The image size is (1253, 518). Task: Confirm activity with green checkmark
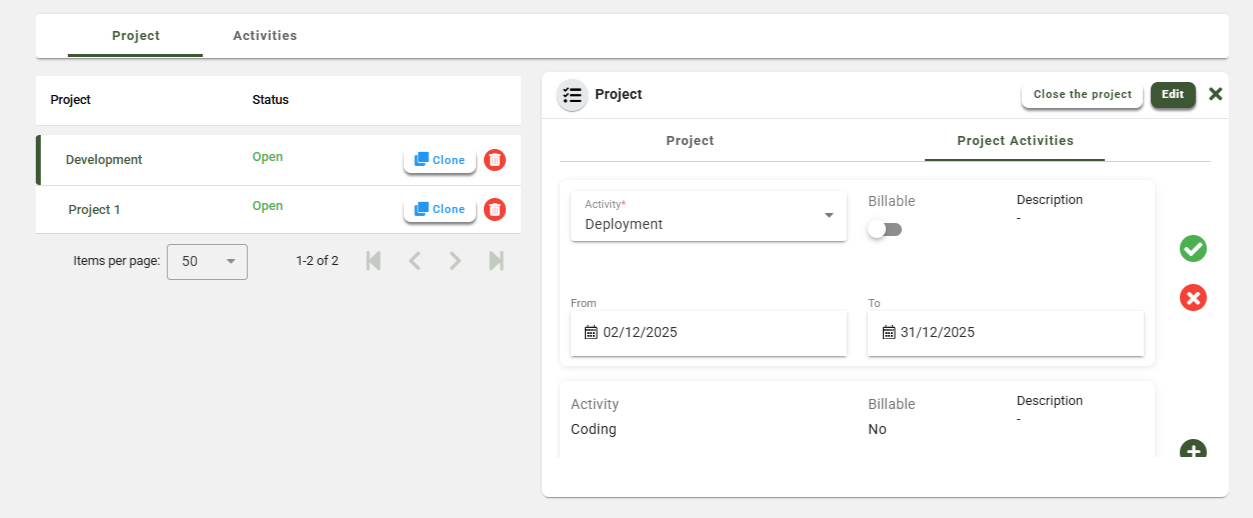[1193, 249]
